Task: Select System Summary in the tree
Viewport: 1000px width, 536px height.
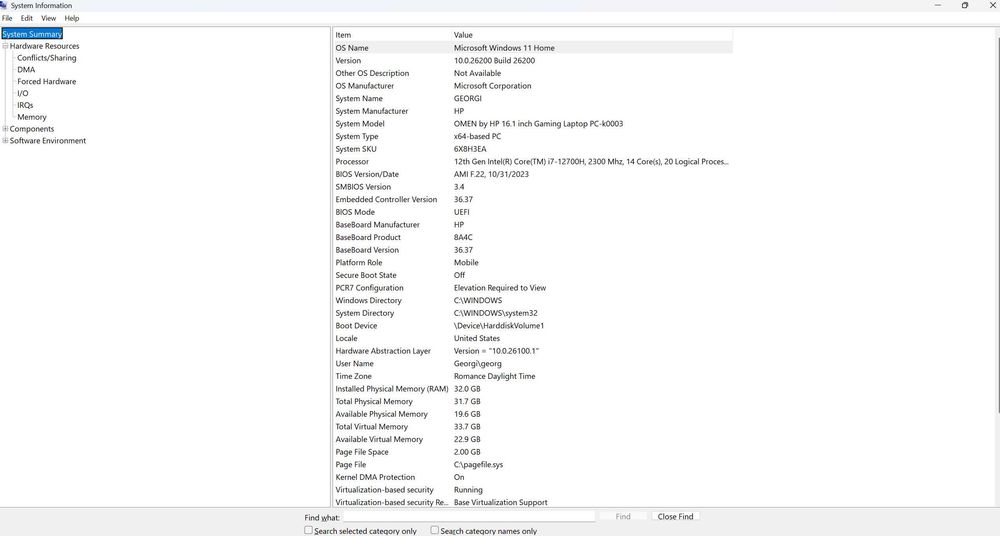Action: 32,34
